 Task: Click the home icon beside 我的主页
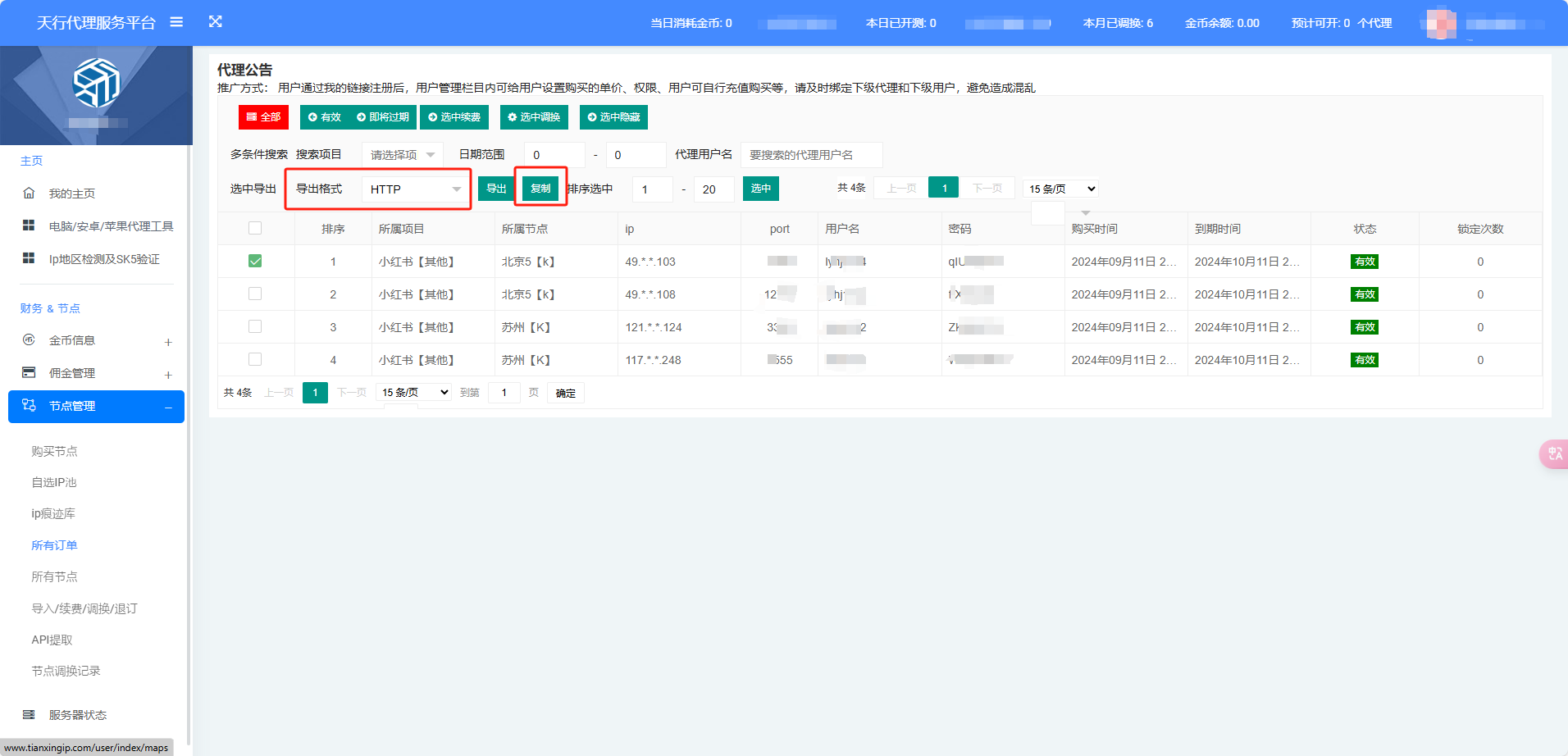(29, 193)
